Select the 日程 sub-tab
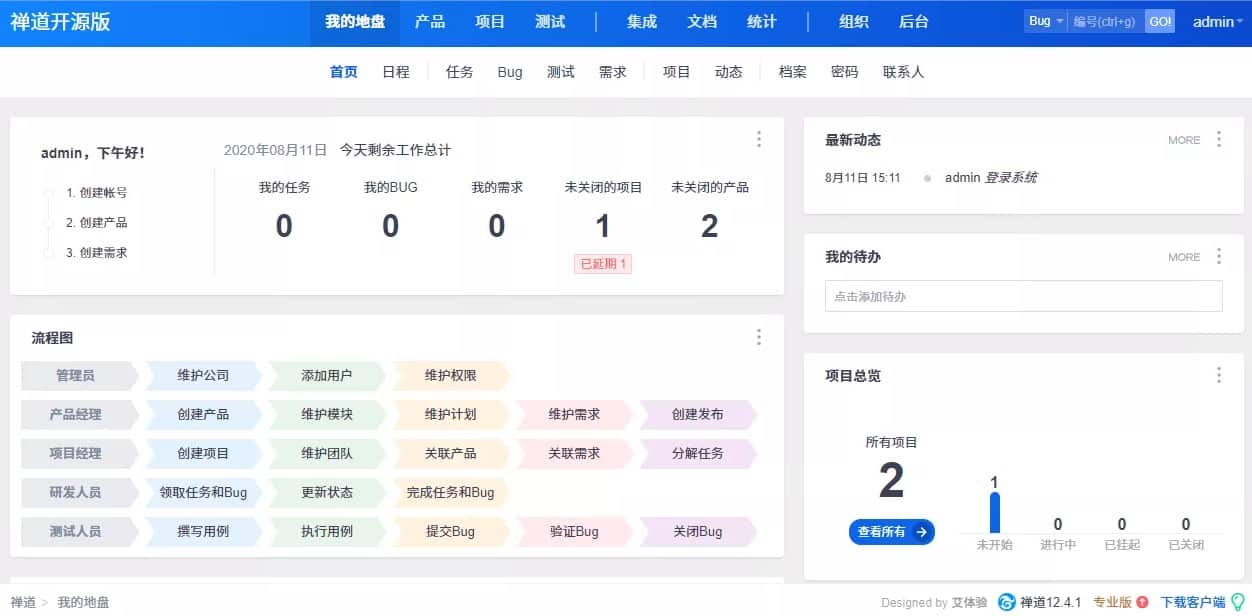1252x616 pixels. (x=396, y=72)
